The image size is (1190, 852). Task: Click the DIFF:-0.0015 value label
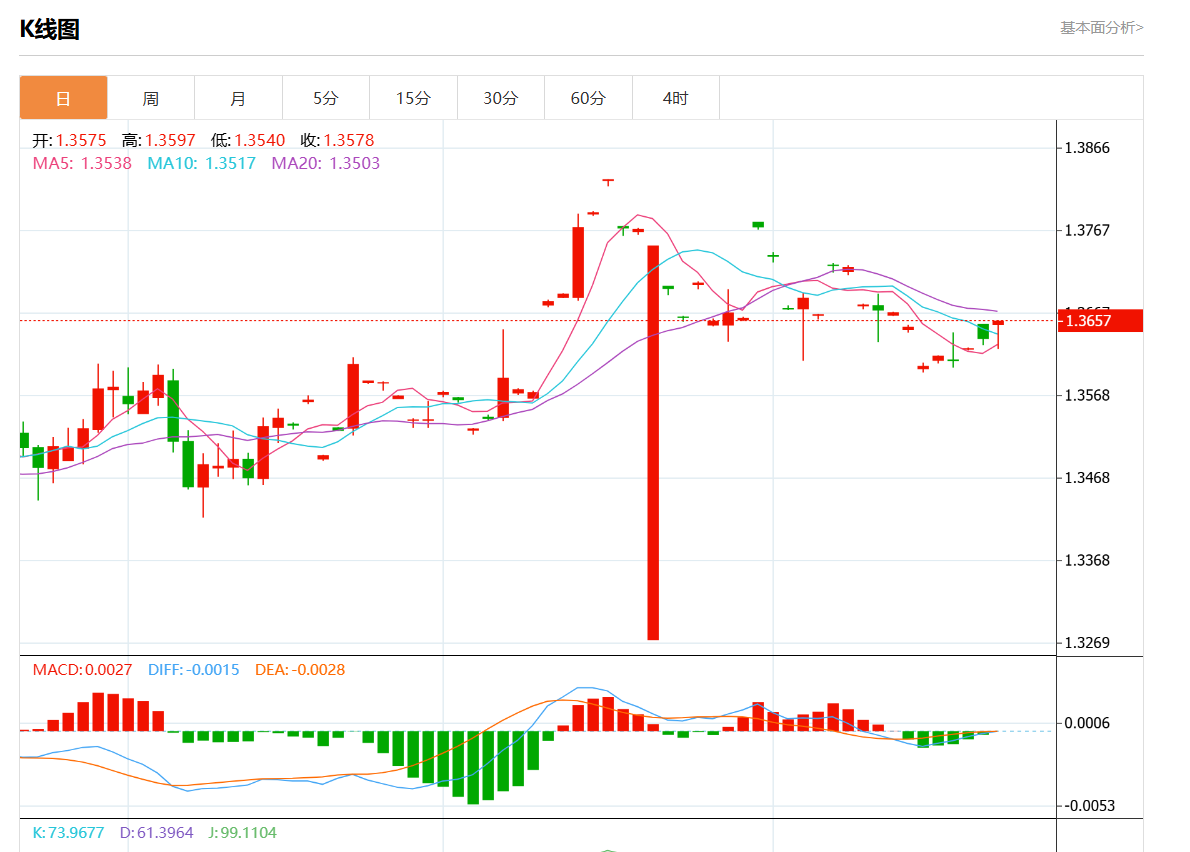point(194,670)
